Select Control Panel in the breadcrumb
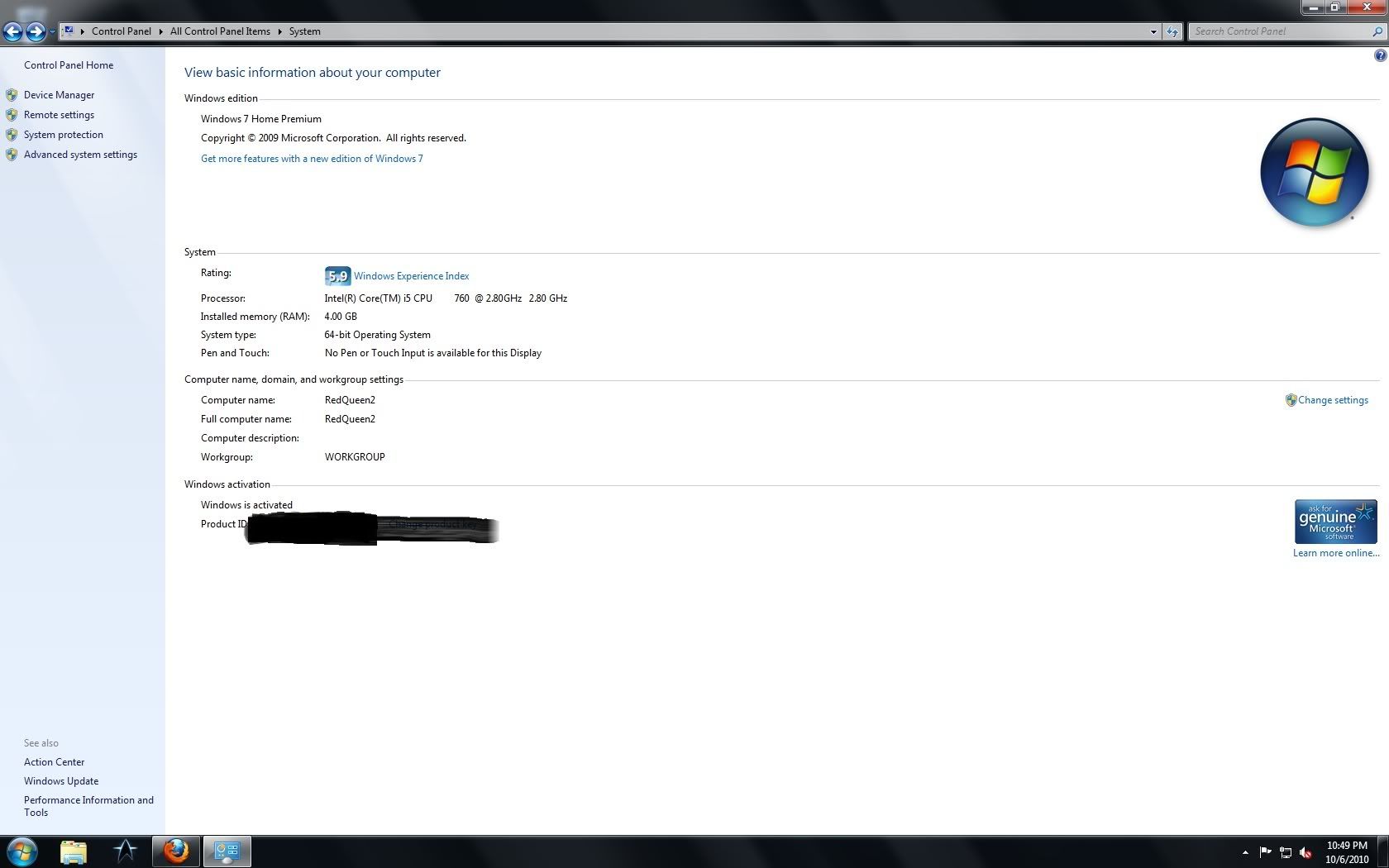Viewport: 1389px width, 868px height. click(x=122, y=31)
